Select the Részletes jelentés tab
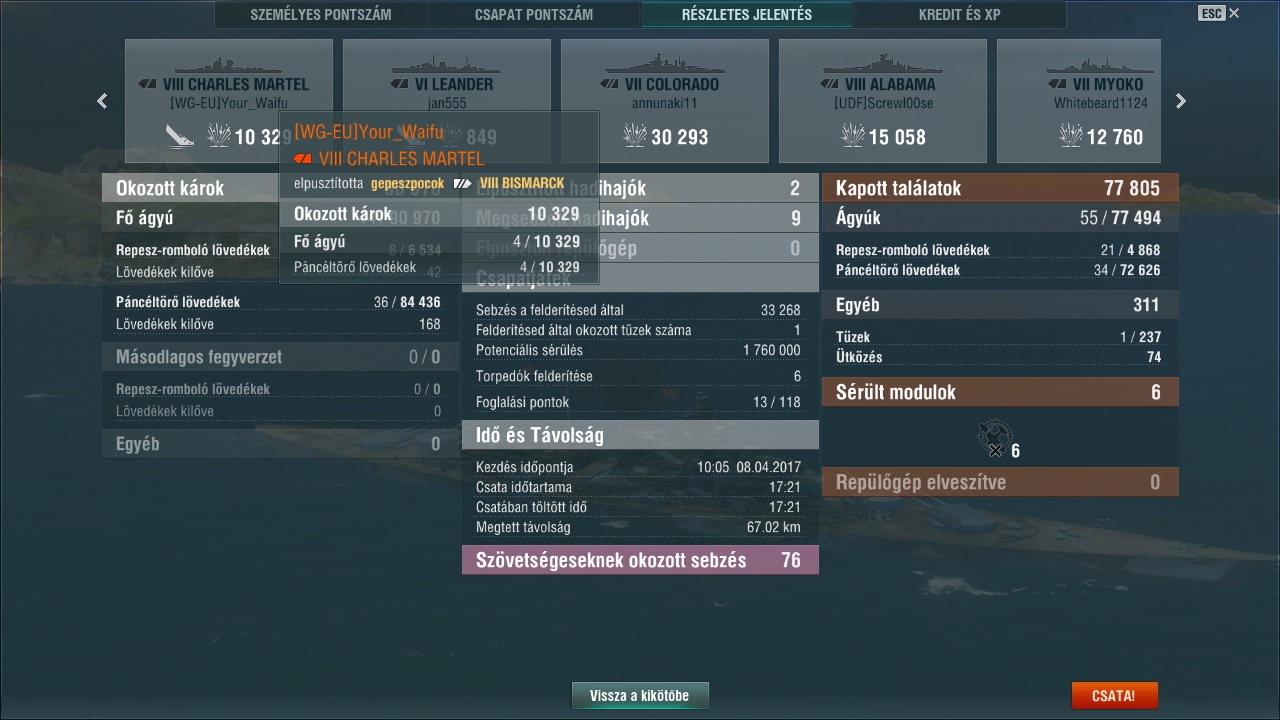 747,15
